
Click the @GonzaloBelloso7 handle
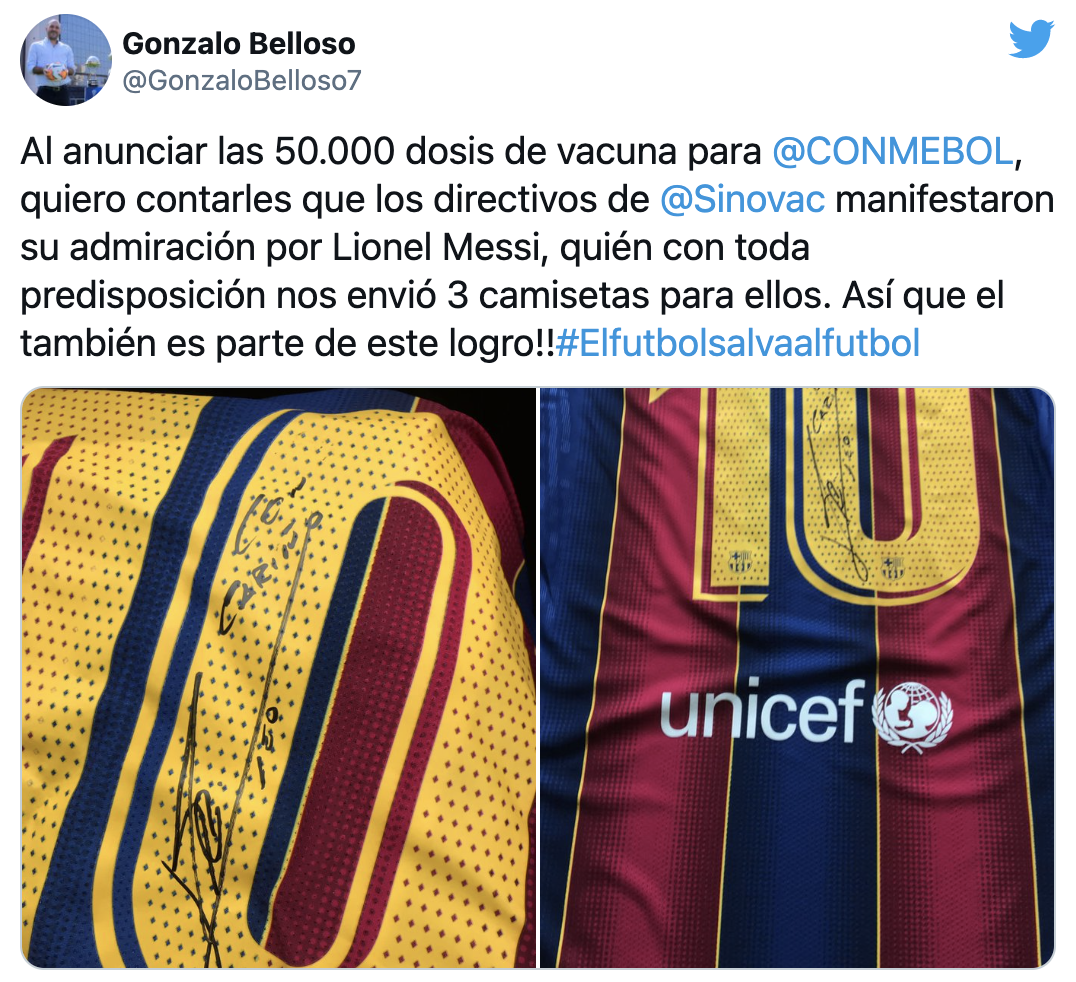click(242, 81)
